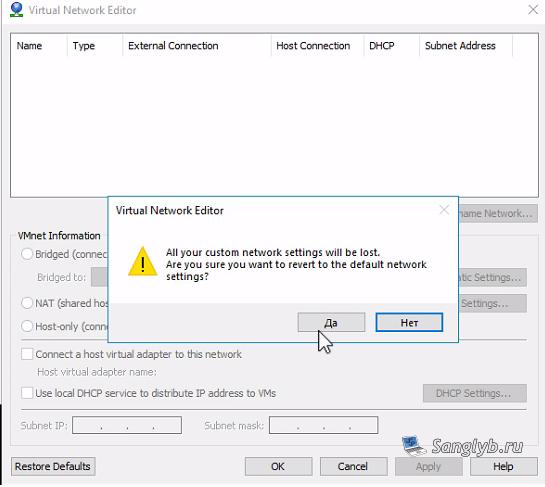Image resolution: width=545 pixels, height=487 pixels.
Task: Select the Host-only radio button
Action: pyautogui.click(x=27, y=326)
